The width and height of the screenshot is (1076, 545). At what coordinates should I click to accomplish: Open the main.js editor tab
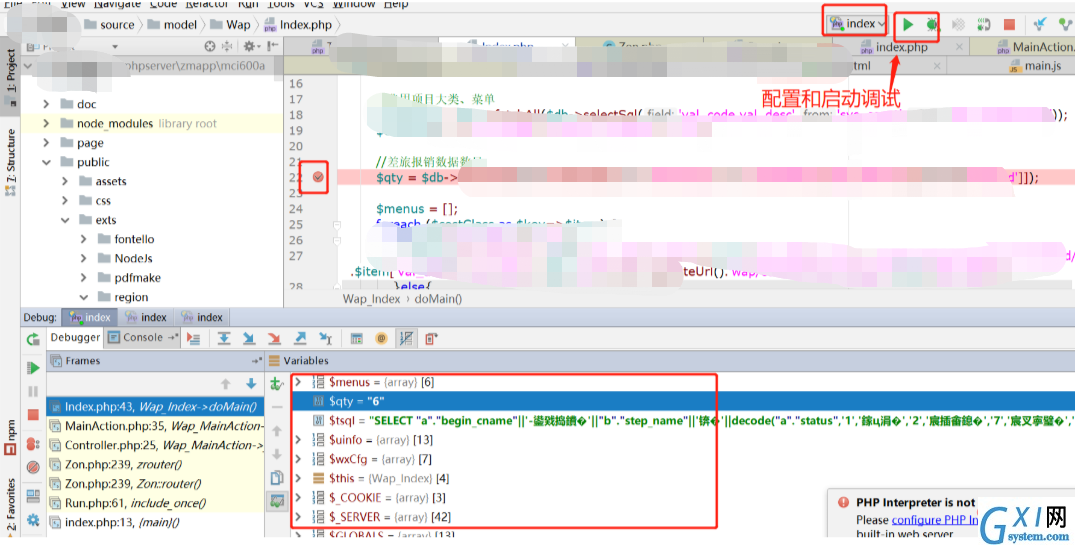pos(1036,66)
